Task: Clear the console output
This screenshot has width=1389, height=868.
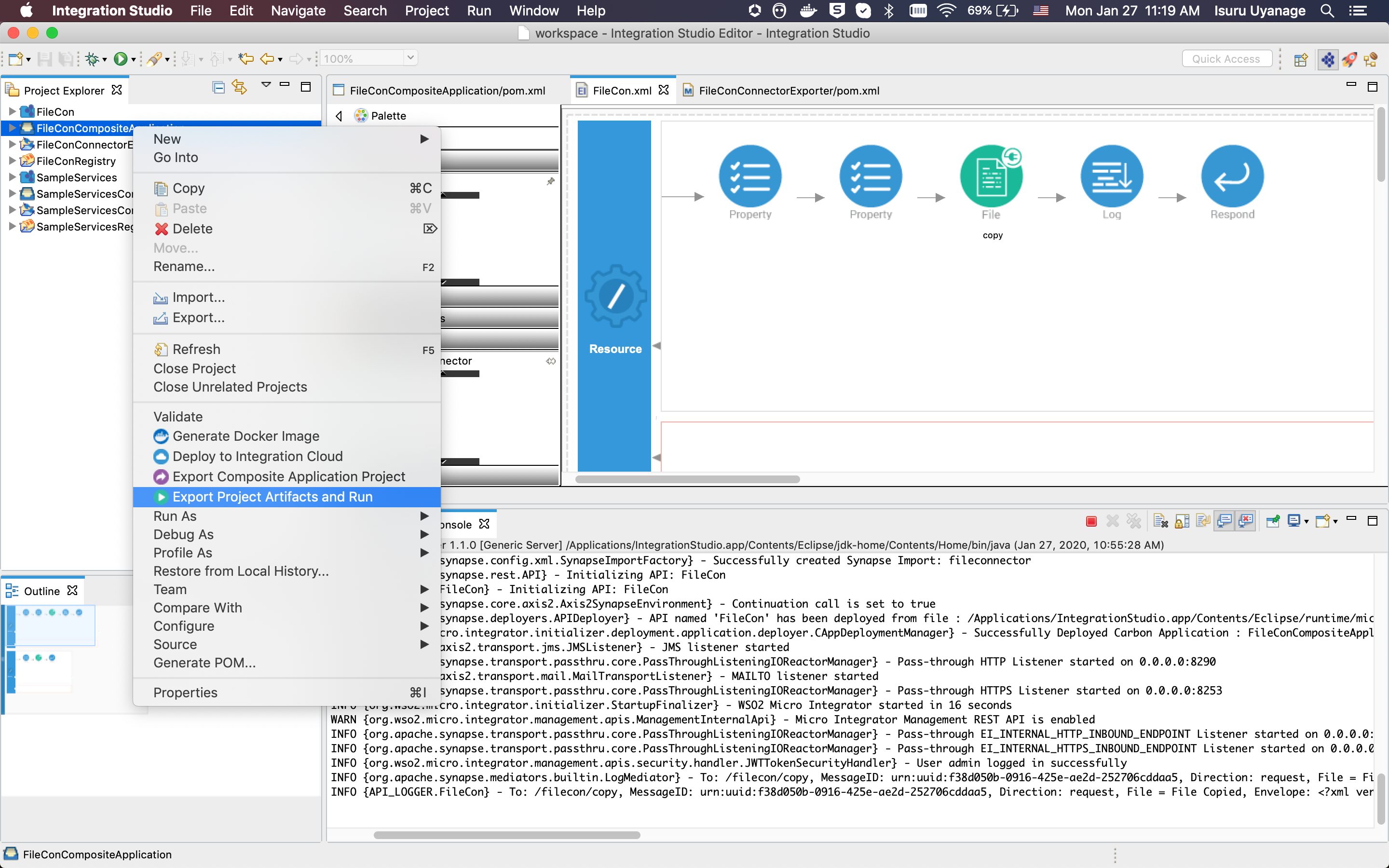Action: pyautogui.click(x=1160, y=521)
